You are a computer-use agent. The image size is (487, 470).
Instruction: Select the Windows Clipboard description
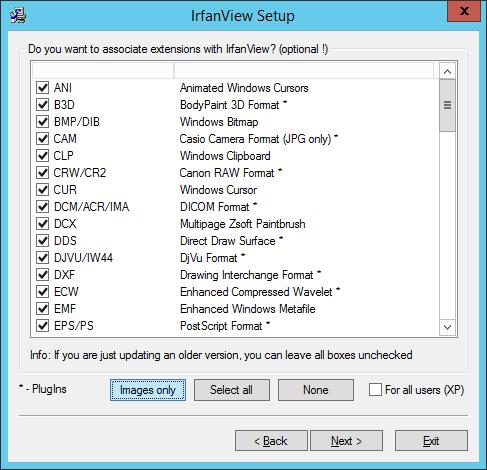[225, 156]
